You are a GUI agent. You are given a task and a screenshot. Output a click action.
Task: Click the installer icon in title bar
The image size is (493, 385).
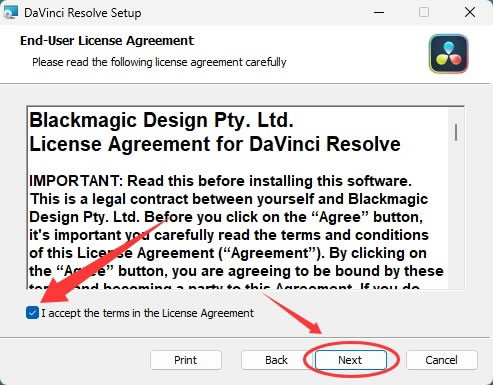(x=10, y=13)
